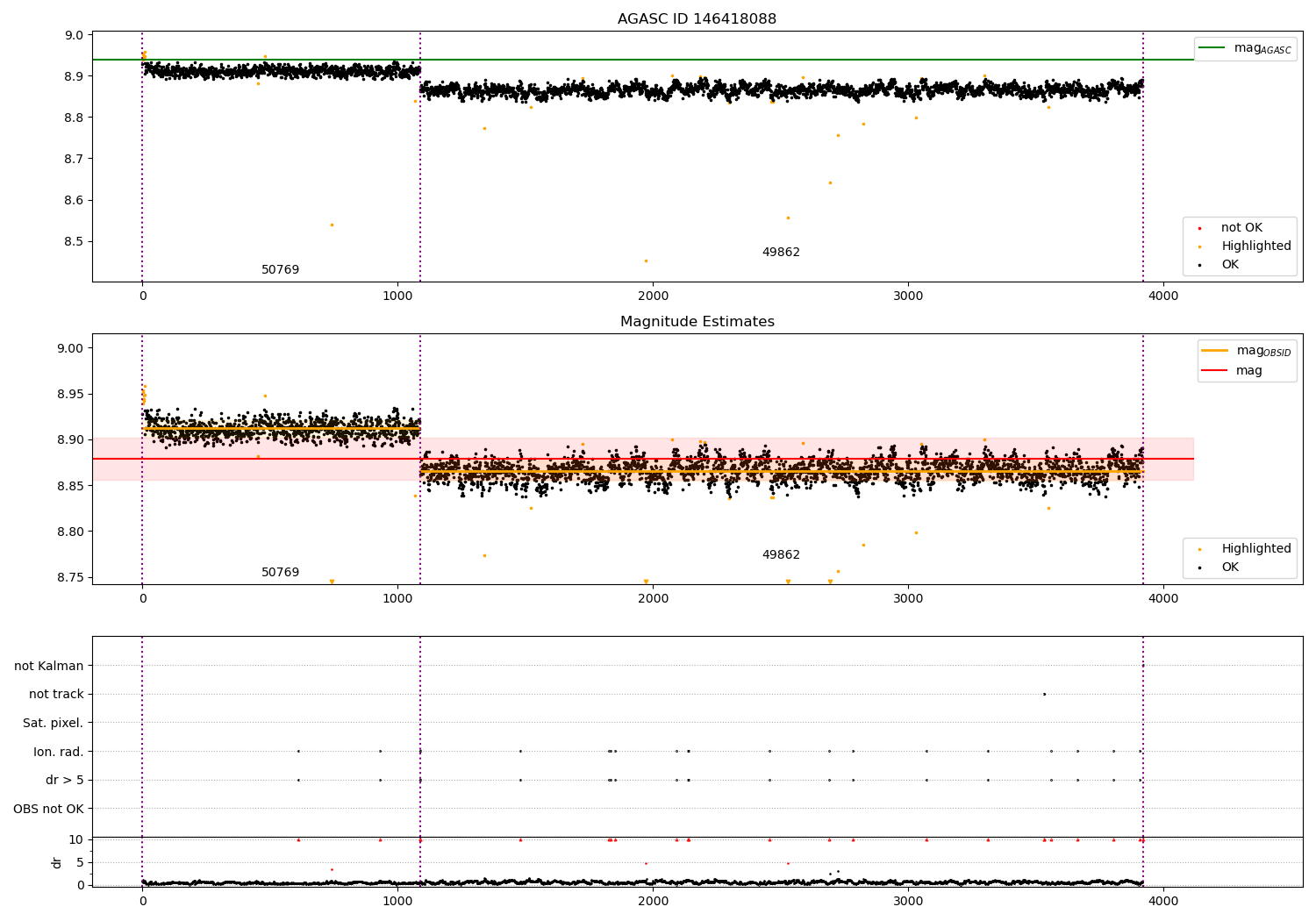Viewport: 1316px width, 921px height.
Task: Click the 8.85 tick on Magnitude Estimates plot
Action: coord(71,487)
